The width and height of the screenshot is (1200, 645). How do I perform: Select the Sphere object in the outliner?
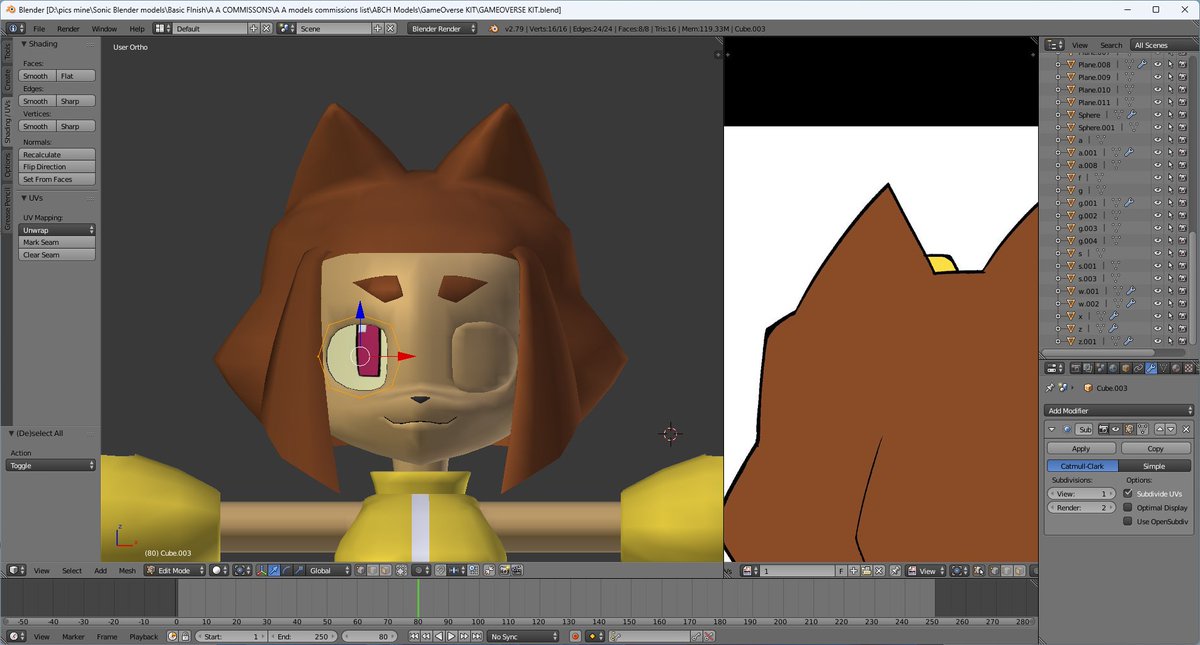(1088, 115)
